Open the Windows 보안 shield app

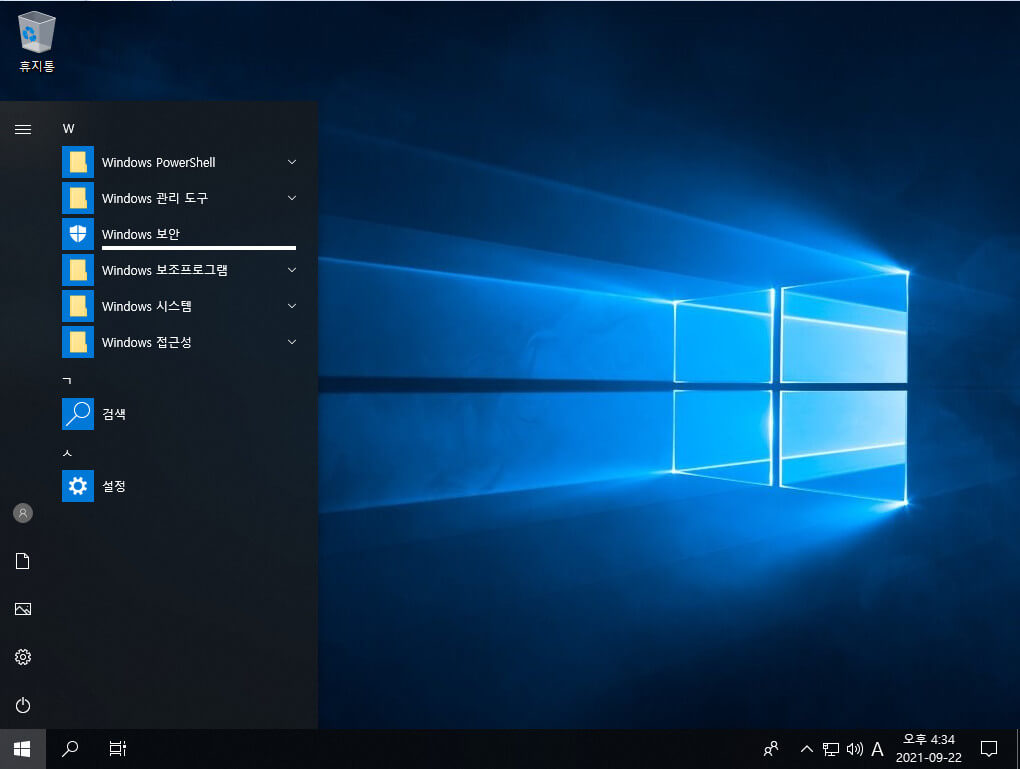pos(179,234)
